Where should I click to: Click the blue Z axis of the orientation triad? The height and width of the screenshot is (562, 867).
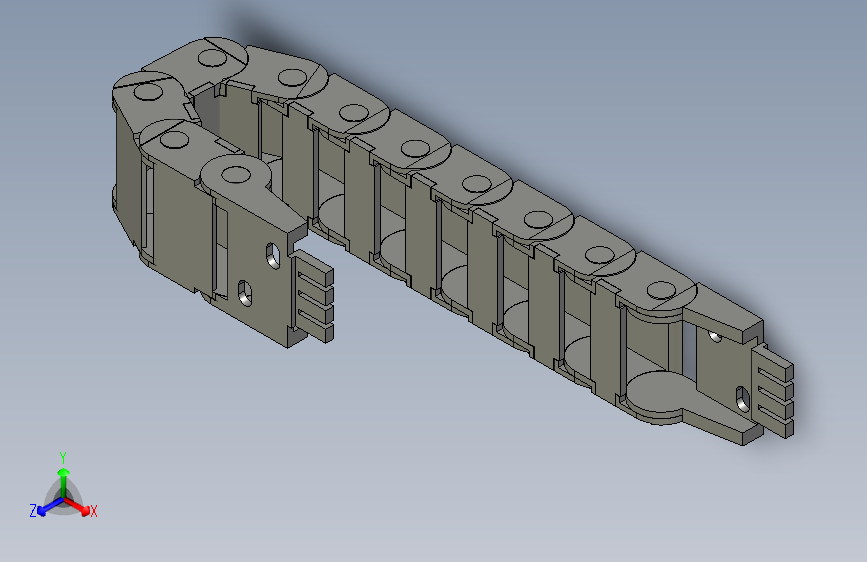pos(47,507)
